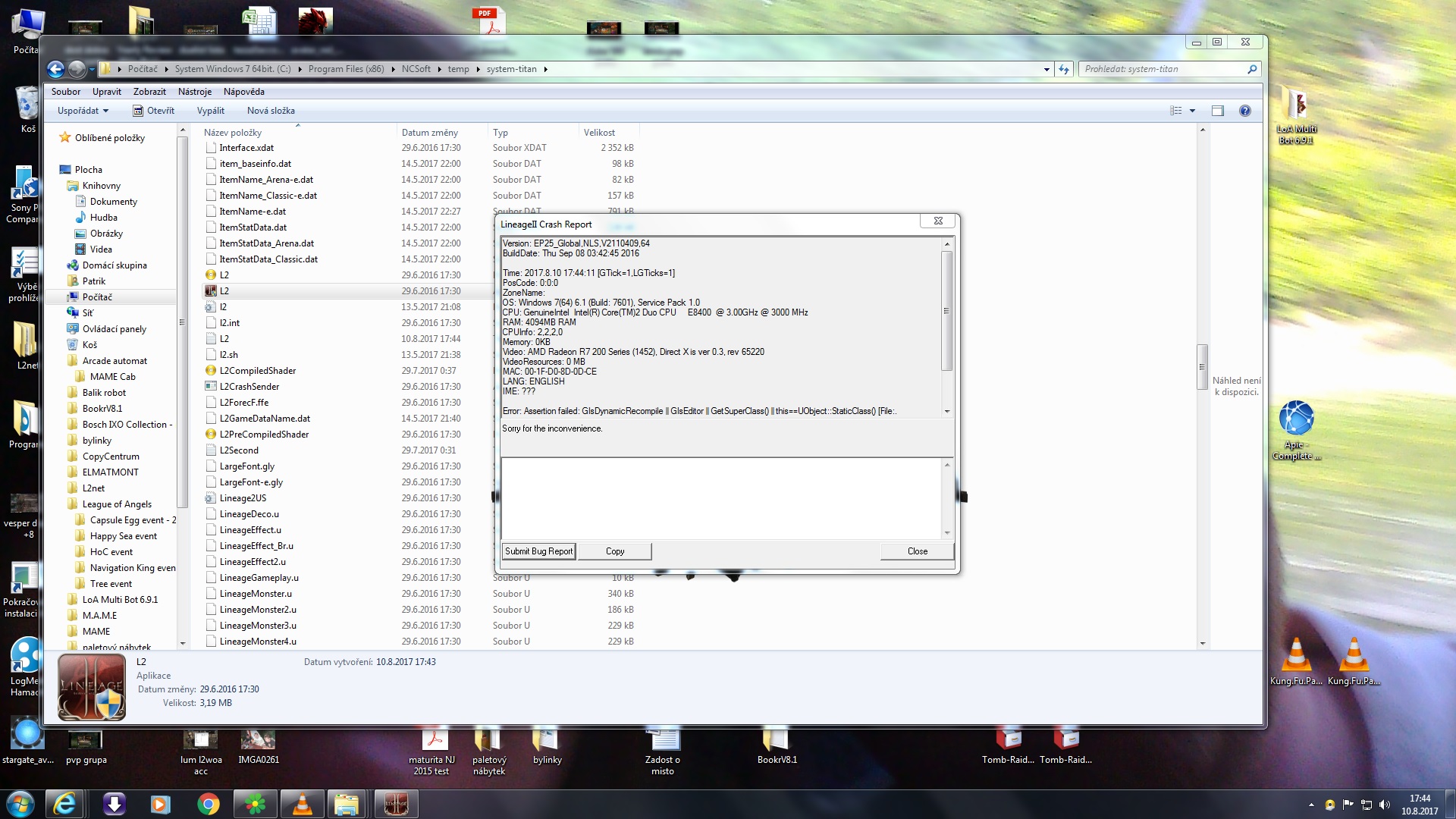1456x819 pixels.
Task: Select the L2GameDataName.dat file
Action: coord(265,419)
